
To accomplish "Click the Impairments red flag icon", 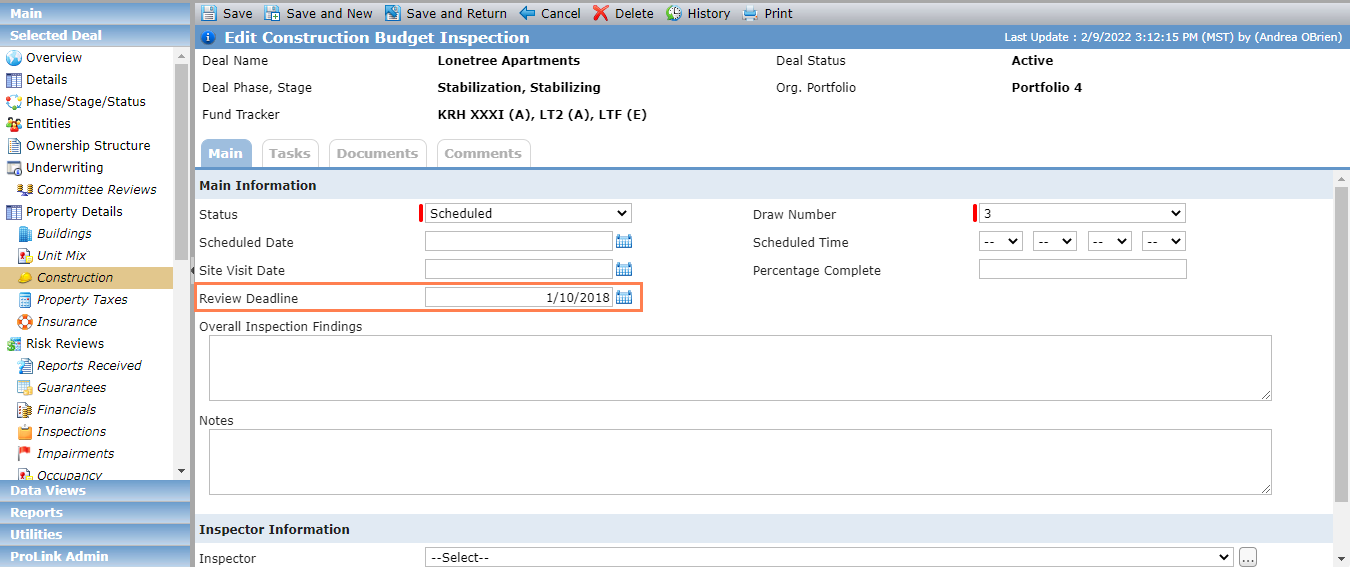I will 26,454.
